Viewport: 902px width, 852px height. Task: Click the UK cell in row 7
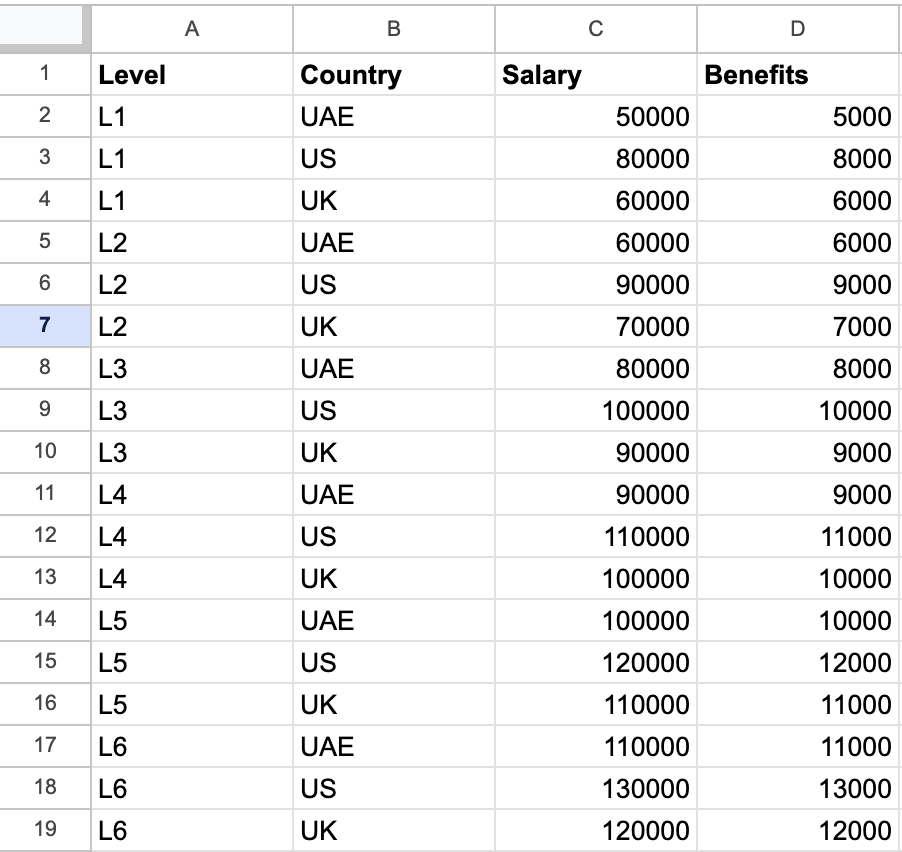394,327
